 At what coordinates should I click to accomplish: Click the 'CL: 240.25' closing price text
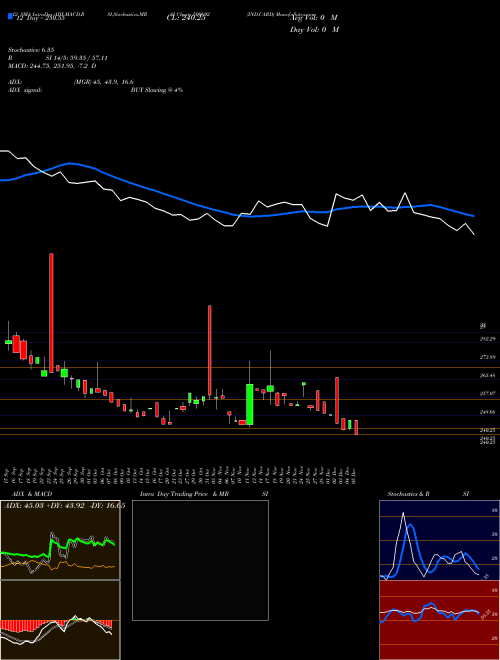click(186, 18)
